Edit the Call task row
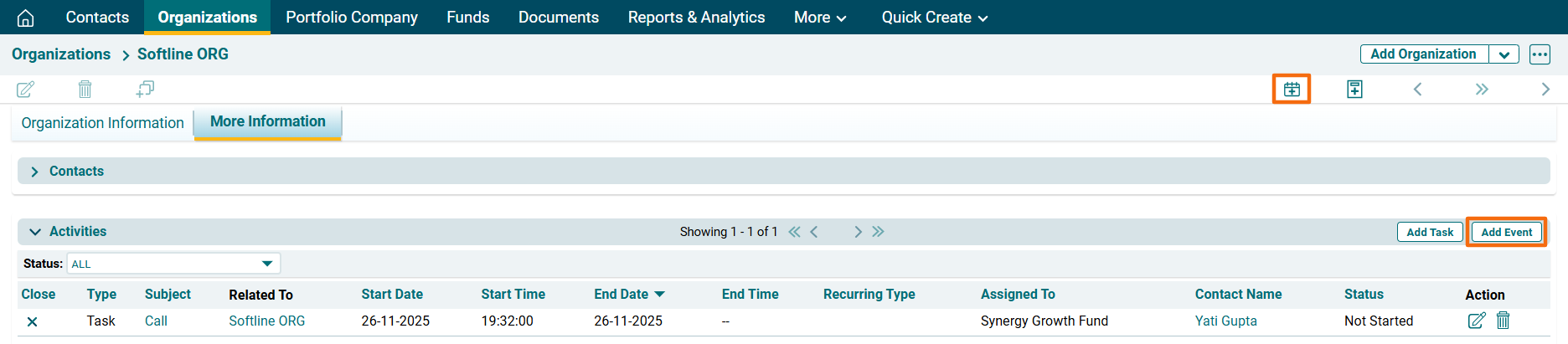 click(1476, 321)
